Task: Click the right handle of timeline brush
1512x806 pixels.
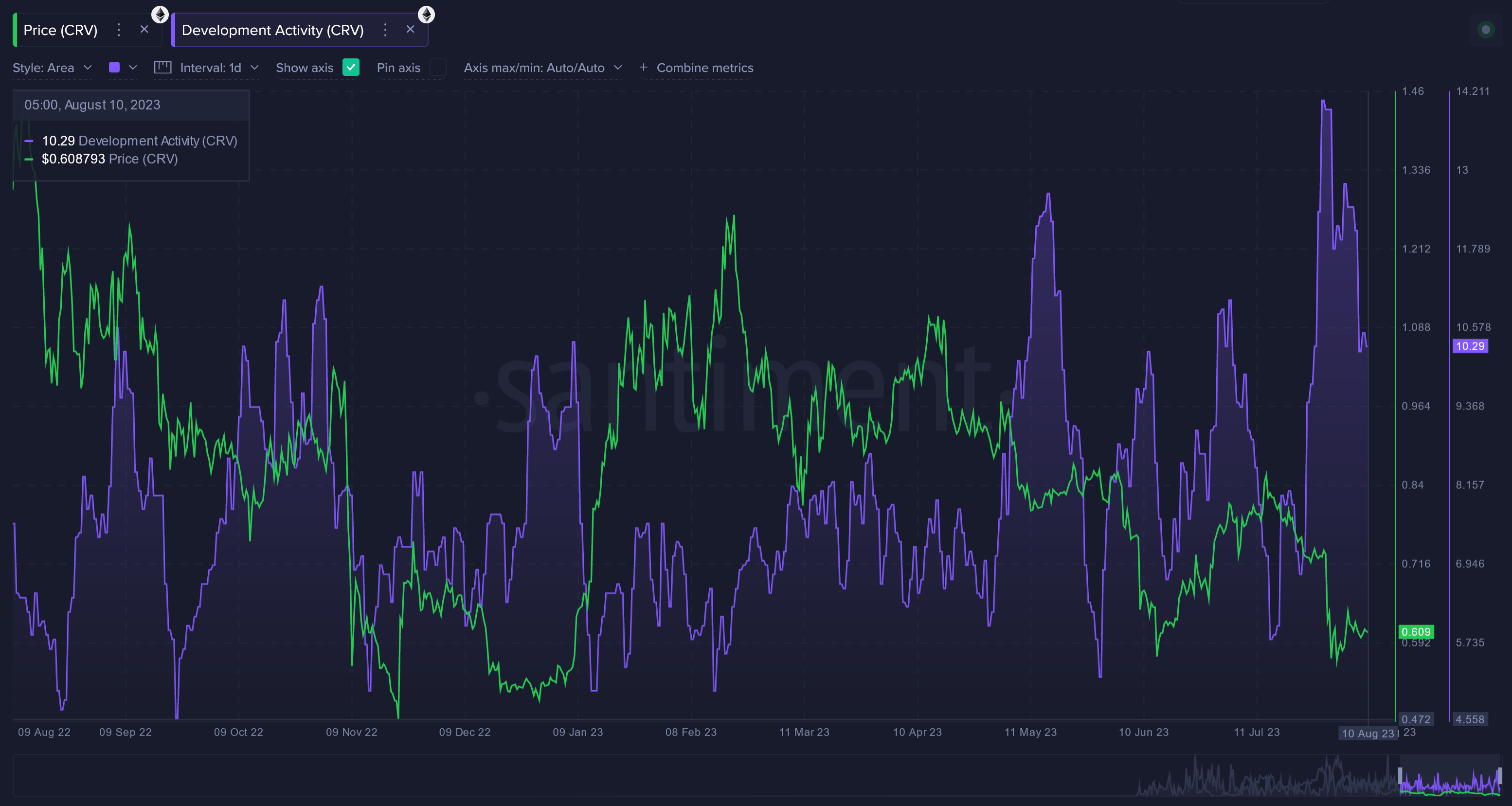Action: coord(1500,776)
